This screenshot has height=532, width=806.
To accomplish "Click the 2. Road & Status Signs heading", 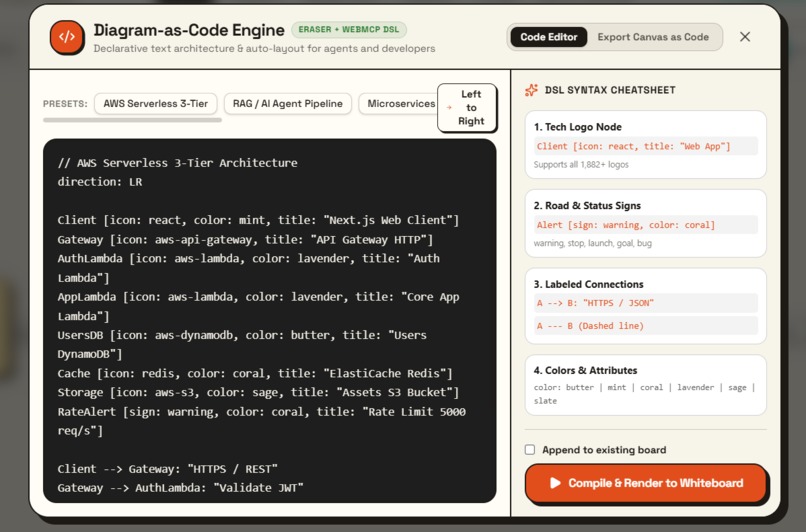I will coord(587,206).
